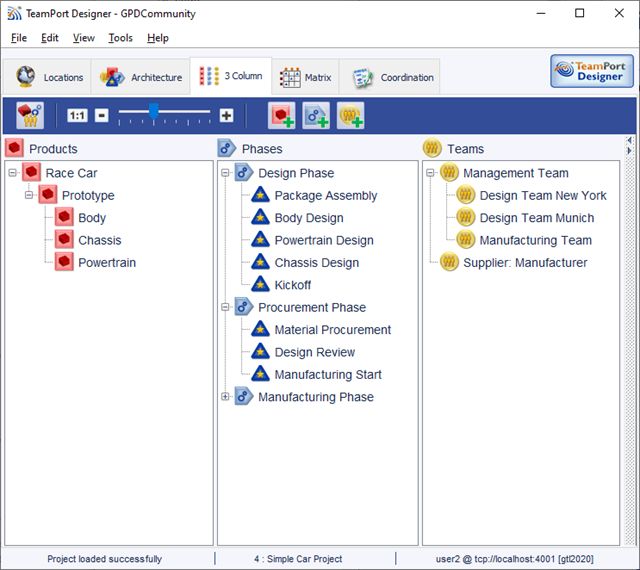This screenshot has width=640, height=570.
Task: Collapse the Prototype tree node
Action: point(29,195)
